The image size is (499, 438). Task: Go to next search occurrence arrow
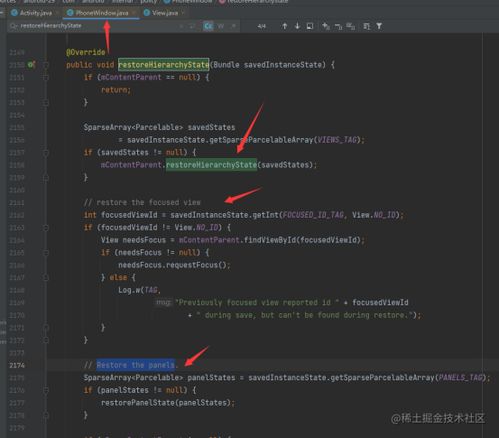297,26
